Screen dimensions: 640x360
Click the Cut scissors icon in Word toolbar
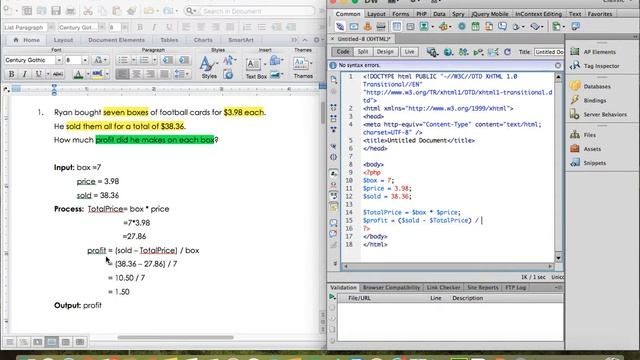point(88,11)
